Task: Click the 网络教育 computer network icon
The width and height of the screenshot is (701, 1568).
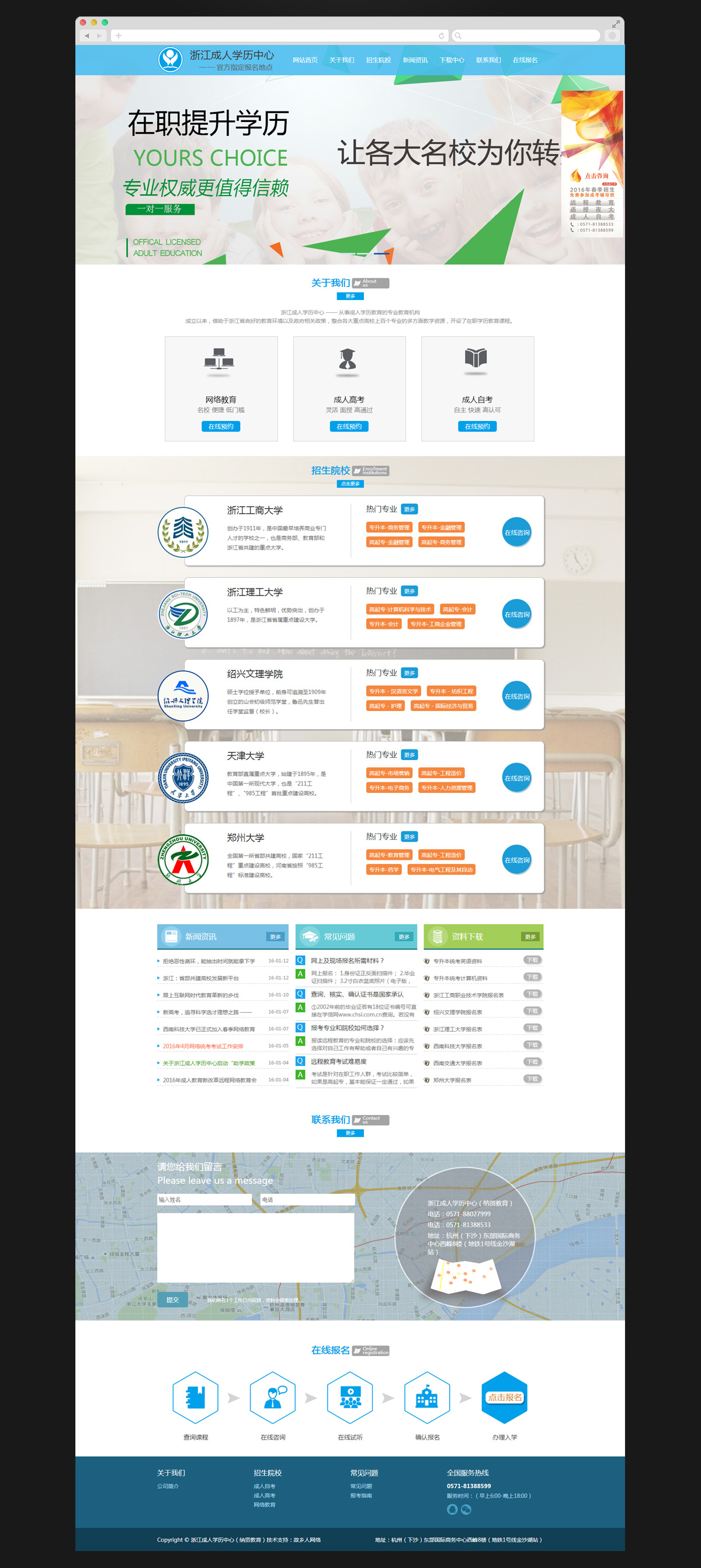Action: [220, 359]
